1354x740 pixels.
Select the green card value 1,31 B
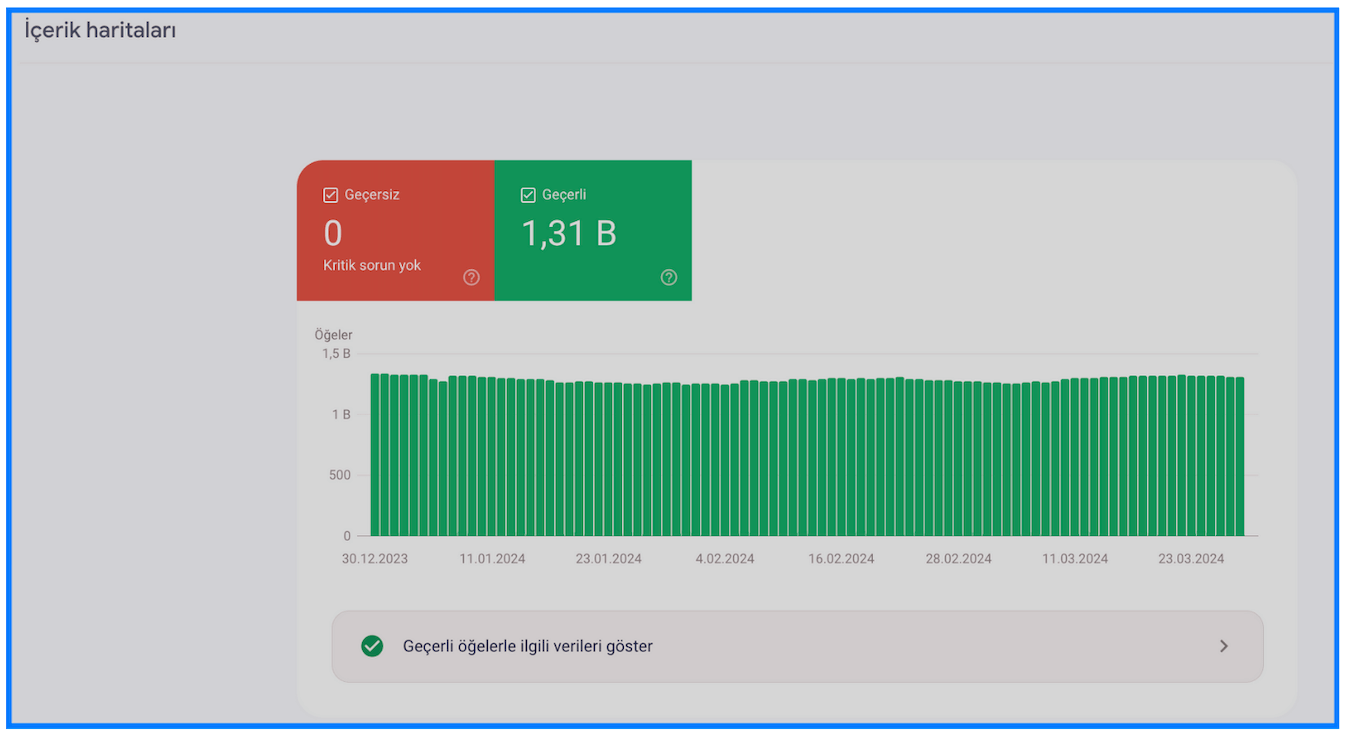pyautogui.click(x=569, y=233)
